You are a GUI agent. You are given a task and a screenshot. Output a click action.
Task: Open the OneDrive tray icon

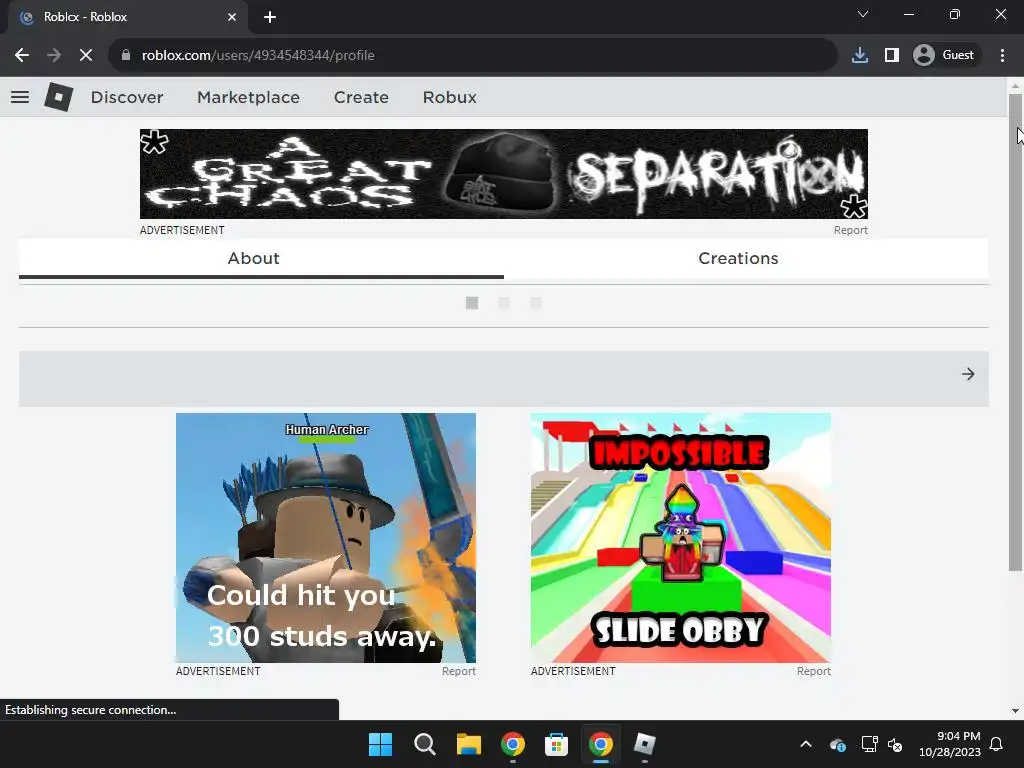(838, 744)
